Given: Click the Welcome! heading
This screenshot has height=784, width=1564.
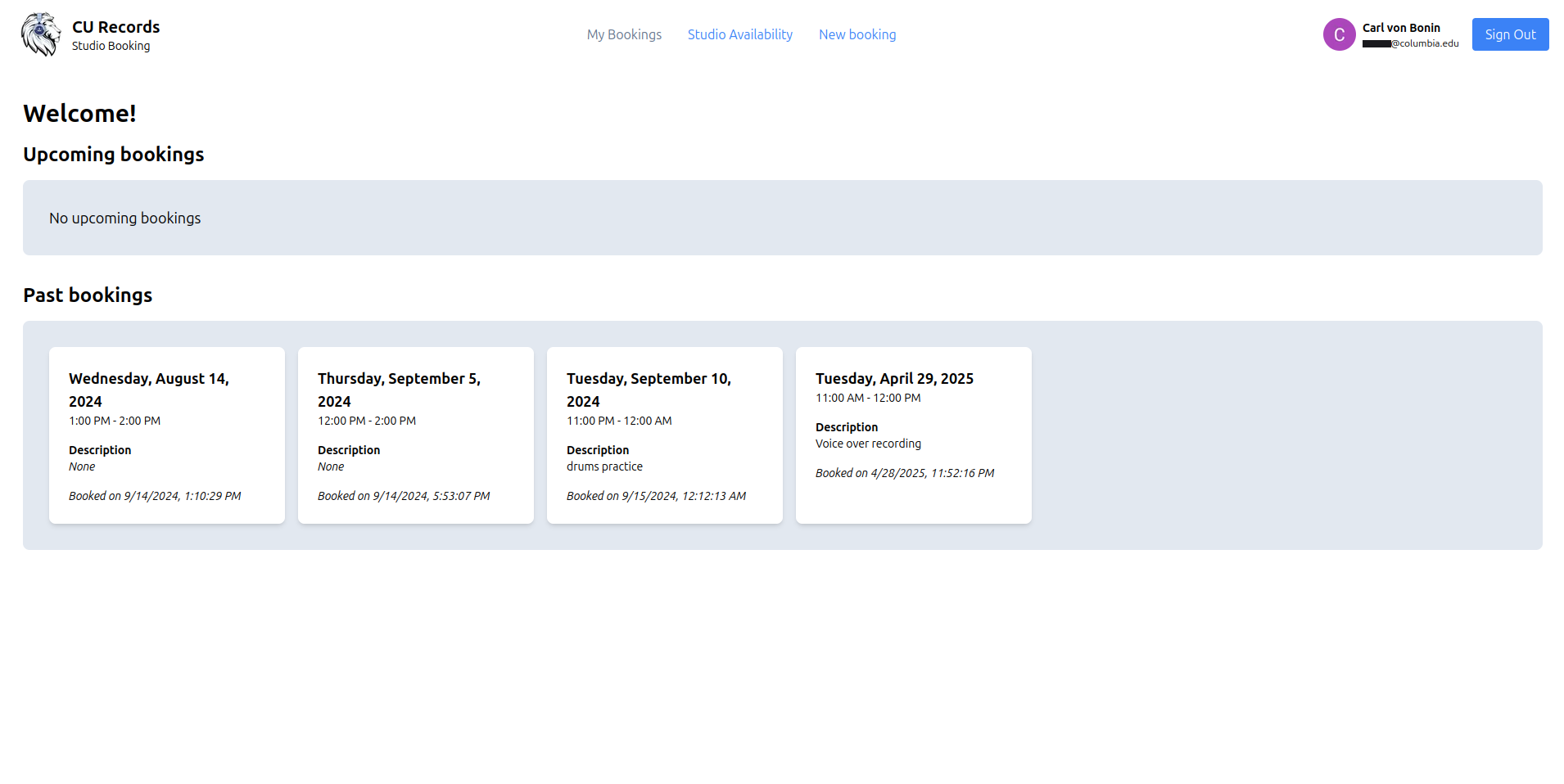Looking at the screenshot, I should coord(79,113).
